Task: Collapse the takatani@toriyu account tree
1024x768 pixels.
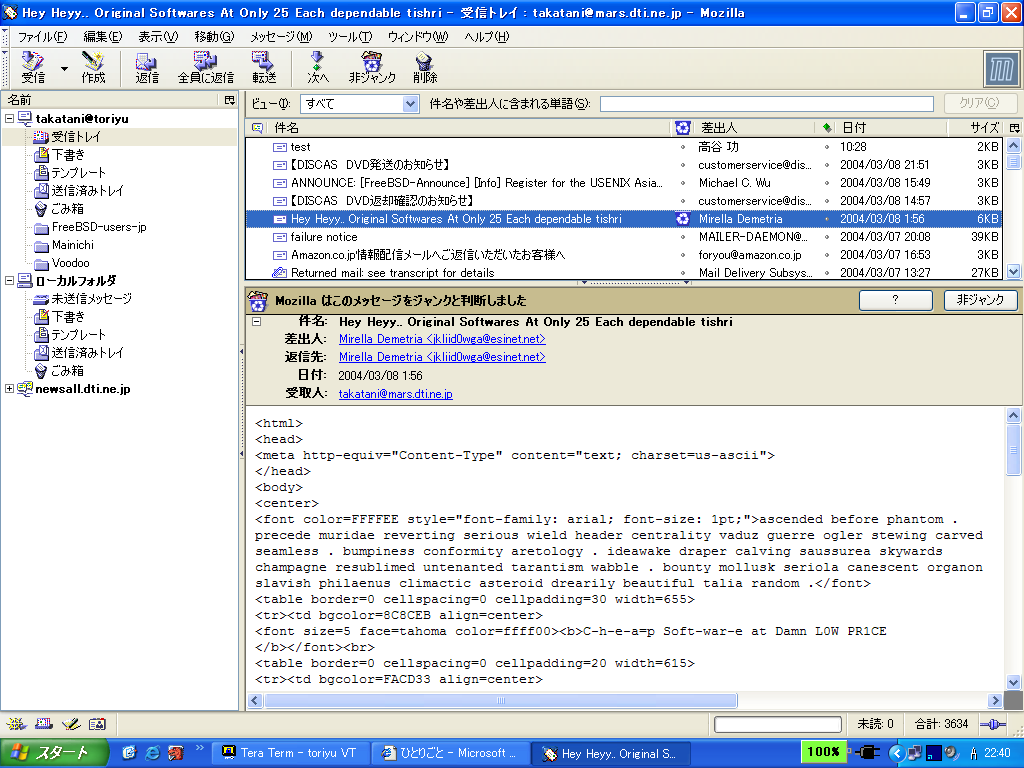Action: (10, 119)
